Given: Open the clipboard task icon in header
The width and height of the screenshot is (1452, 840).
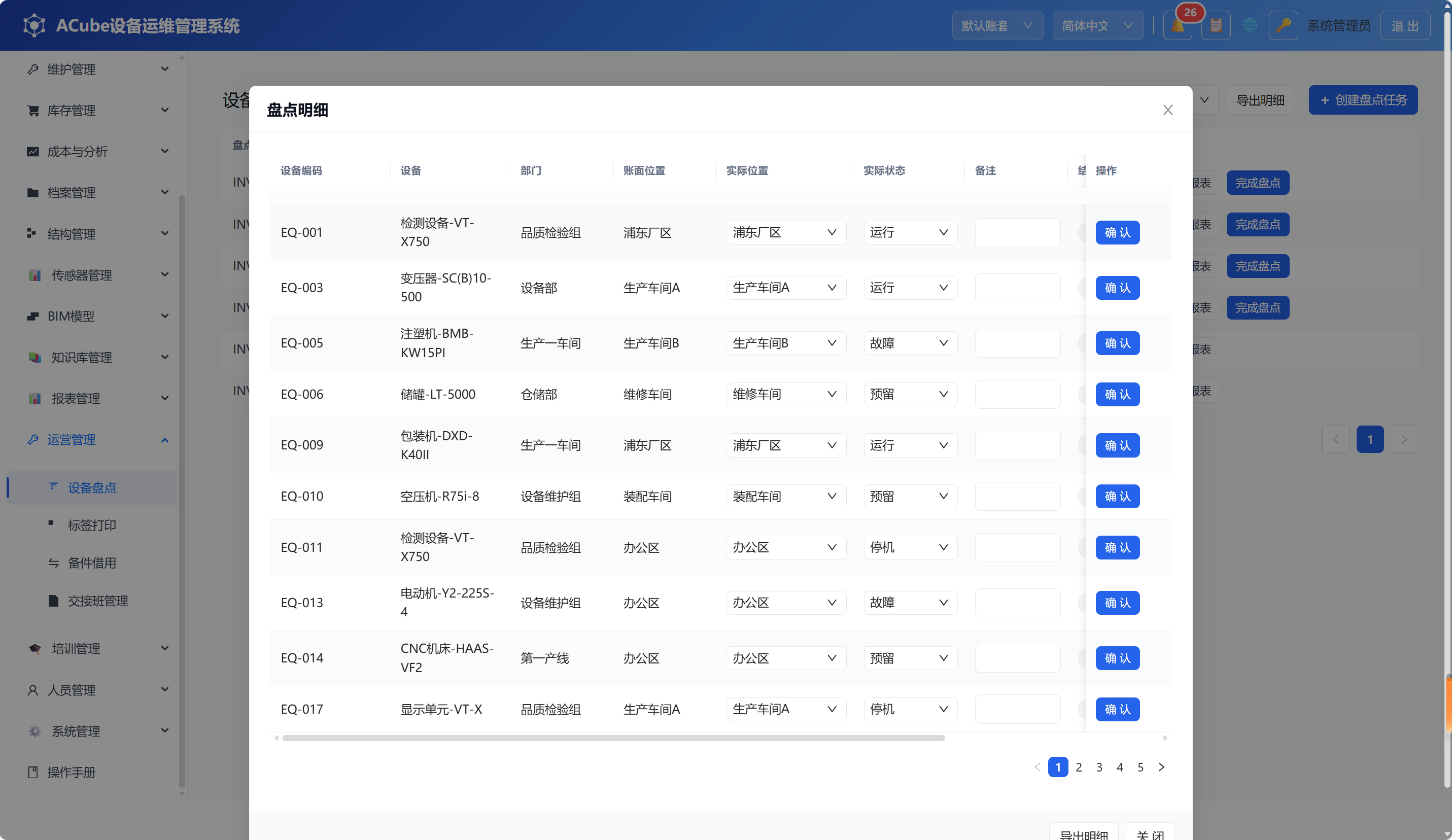Looking at the screenshot, I should coord(1216,25).
